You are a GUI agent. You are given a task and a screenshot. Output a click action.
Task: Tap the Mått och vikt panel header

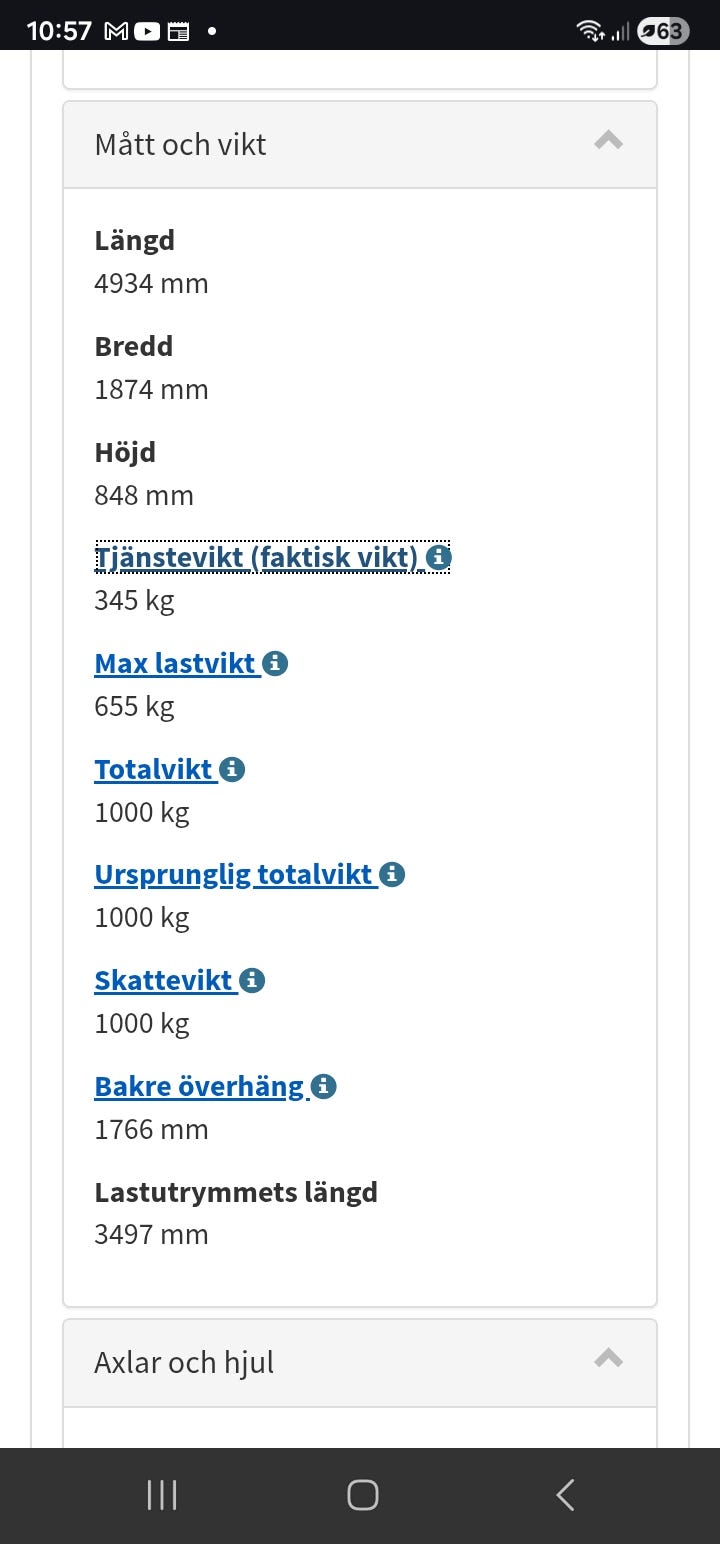click(300, 145)
